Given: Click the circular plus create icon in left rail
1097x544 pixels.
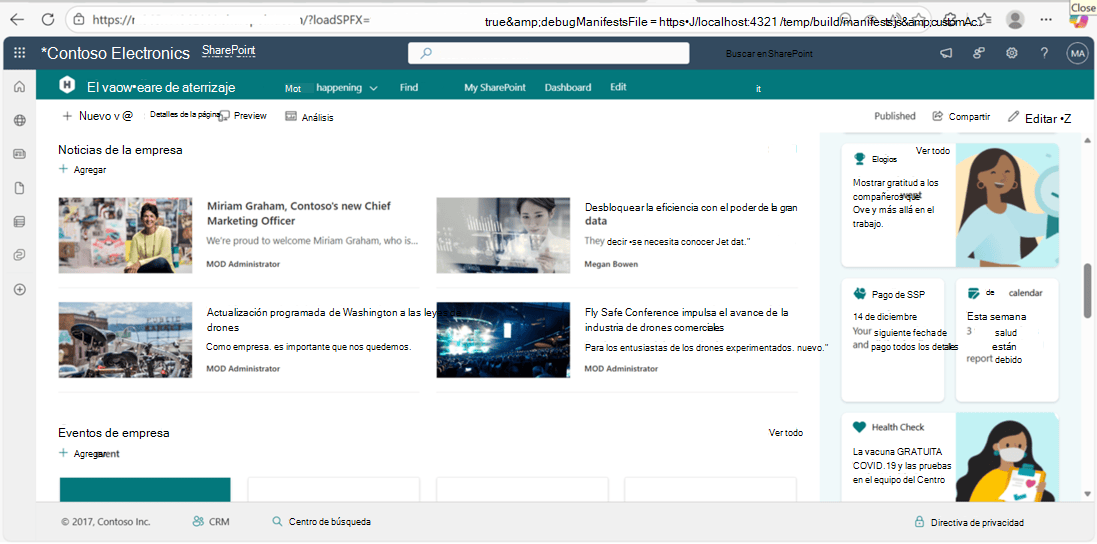Looking at the screenshot, I should (x=20, y=289).
